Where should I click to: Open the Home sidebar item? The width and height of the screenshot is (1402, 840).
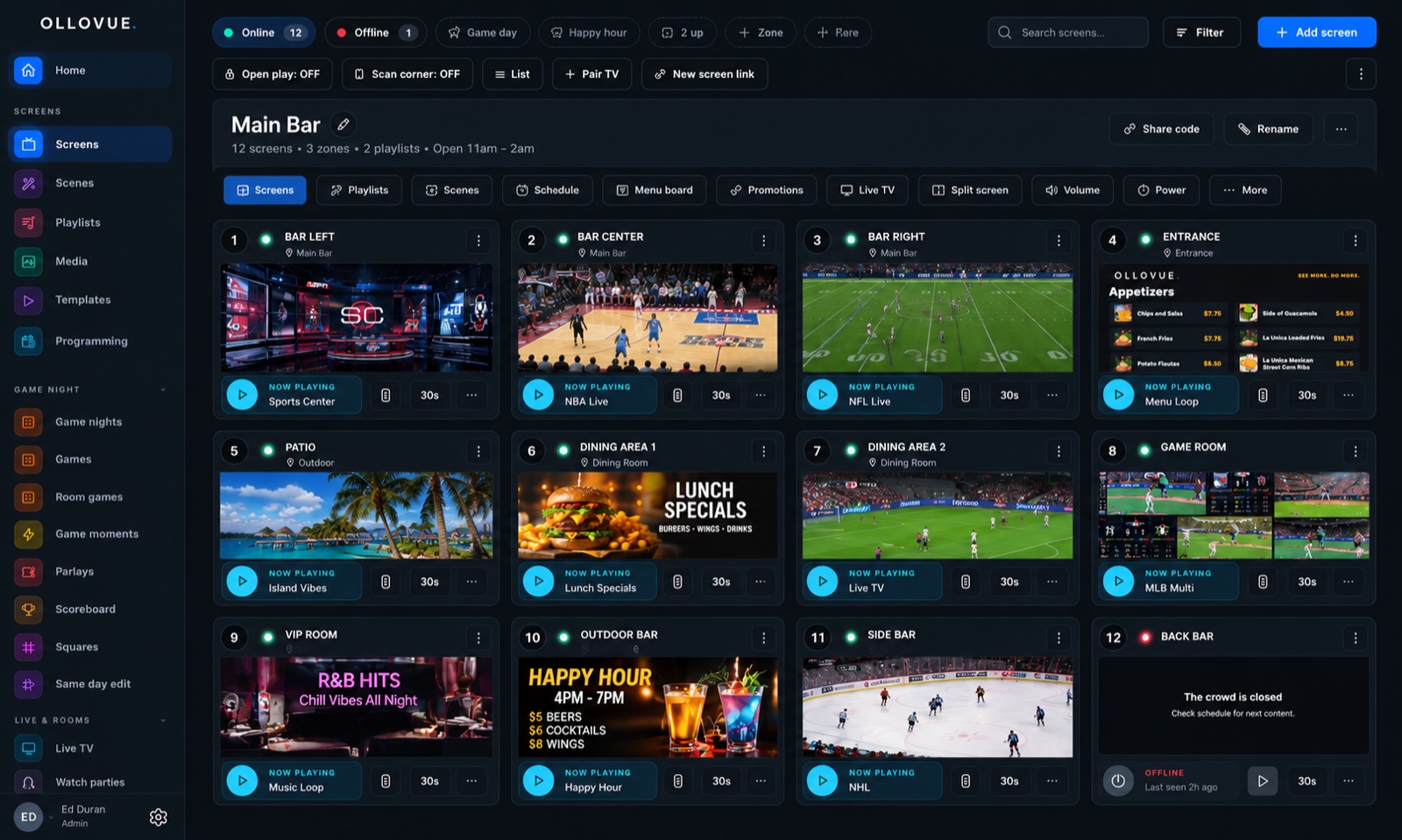90,70
